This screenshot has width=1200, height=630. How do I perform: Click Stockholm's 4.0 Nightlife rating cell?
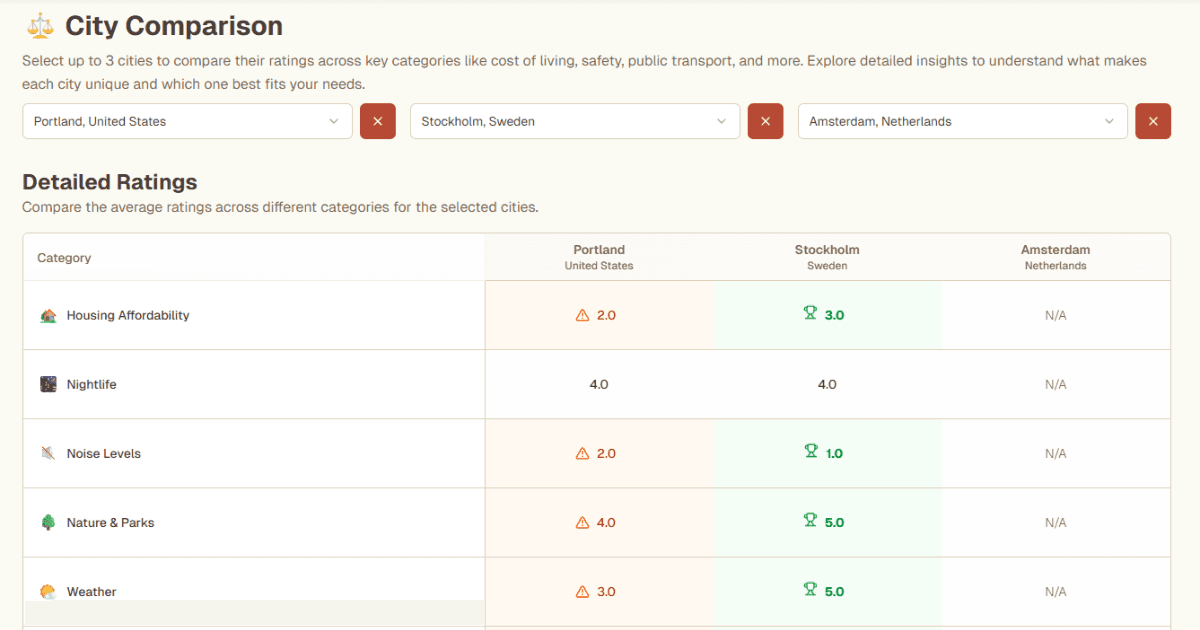click(x=827, y=384)
